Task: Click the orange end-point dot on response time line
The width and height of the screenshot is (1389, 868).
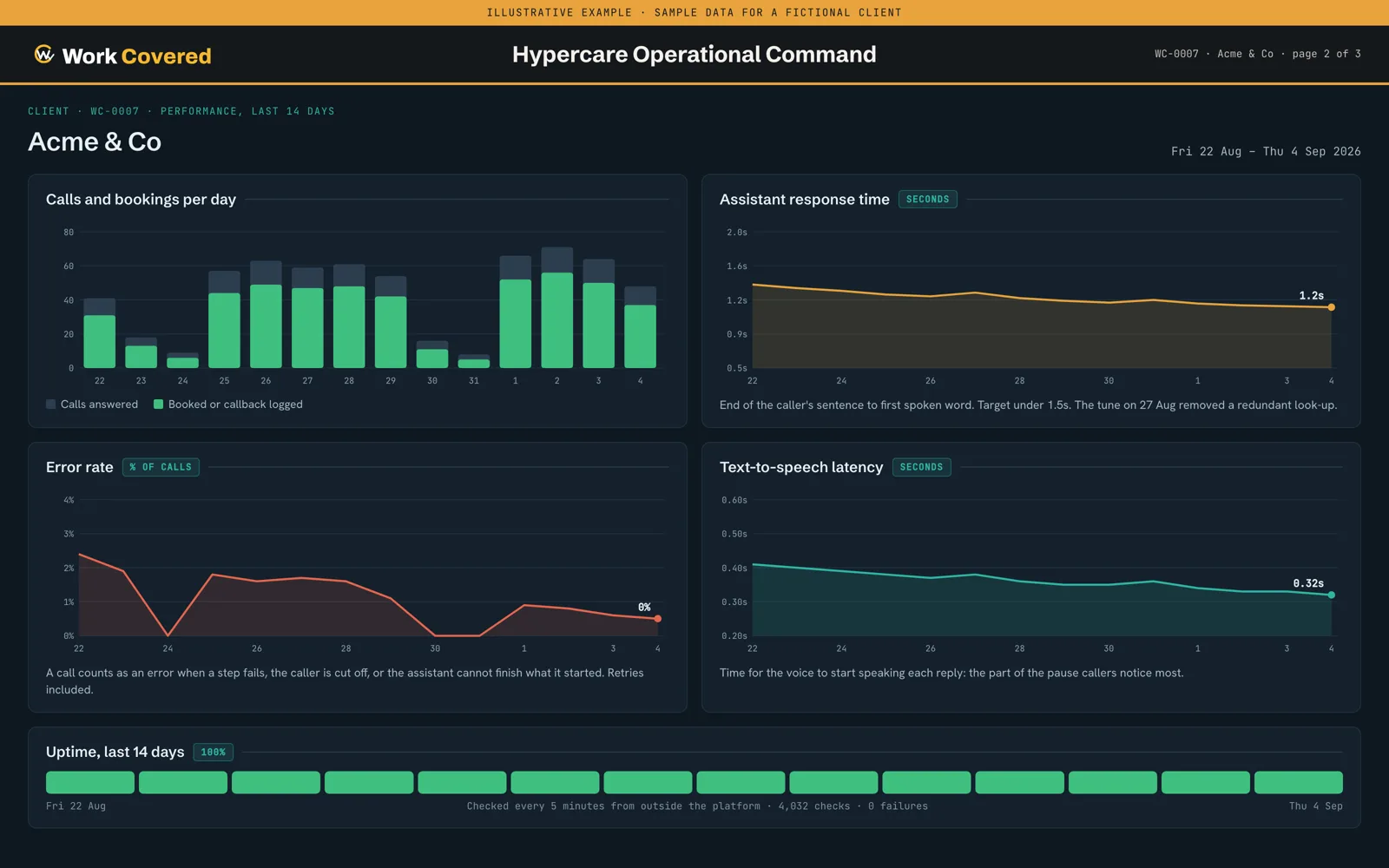Action: [x=1331, y=307]
